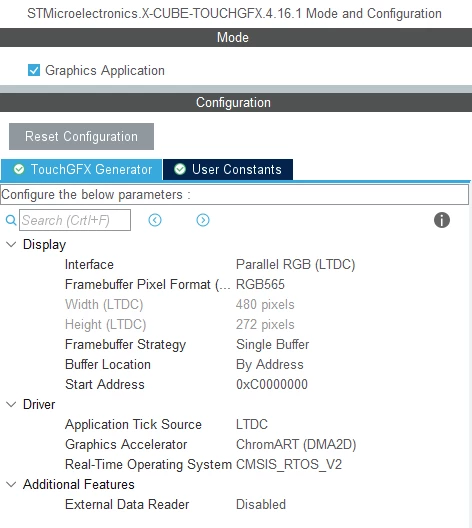Select the ChromART (DMA2D) graphics accelerator value
This screenshot has height=528, width=472.
[296, 444]
